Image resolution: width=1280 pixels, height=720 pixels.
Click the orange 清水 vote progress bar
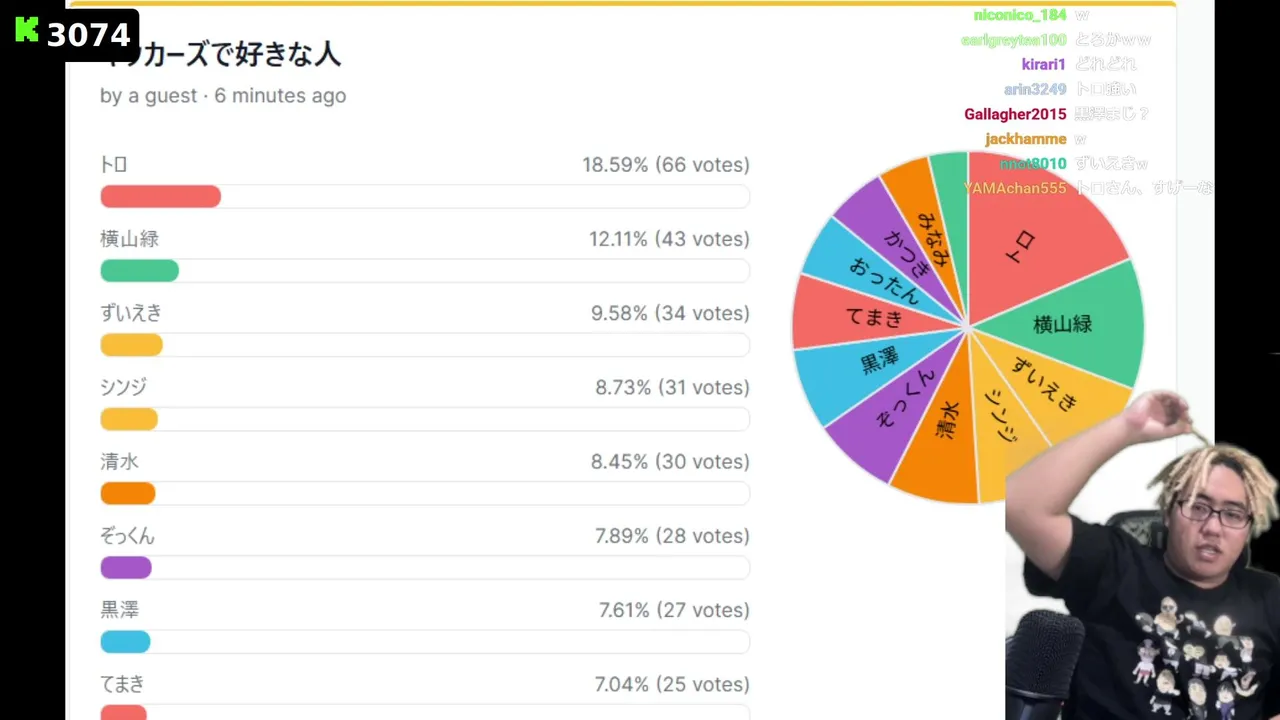[x=128, y=493]
